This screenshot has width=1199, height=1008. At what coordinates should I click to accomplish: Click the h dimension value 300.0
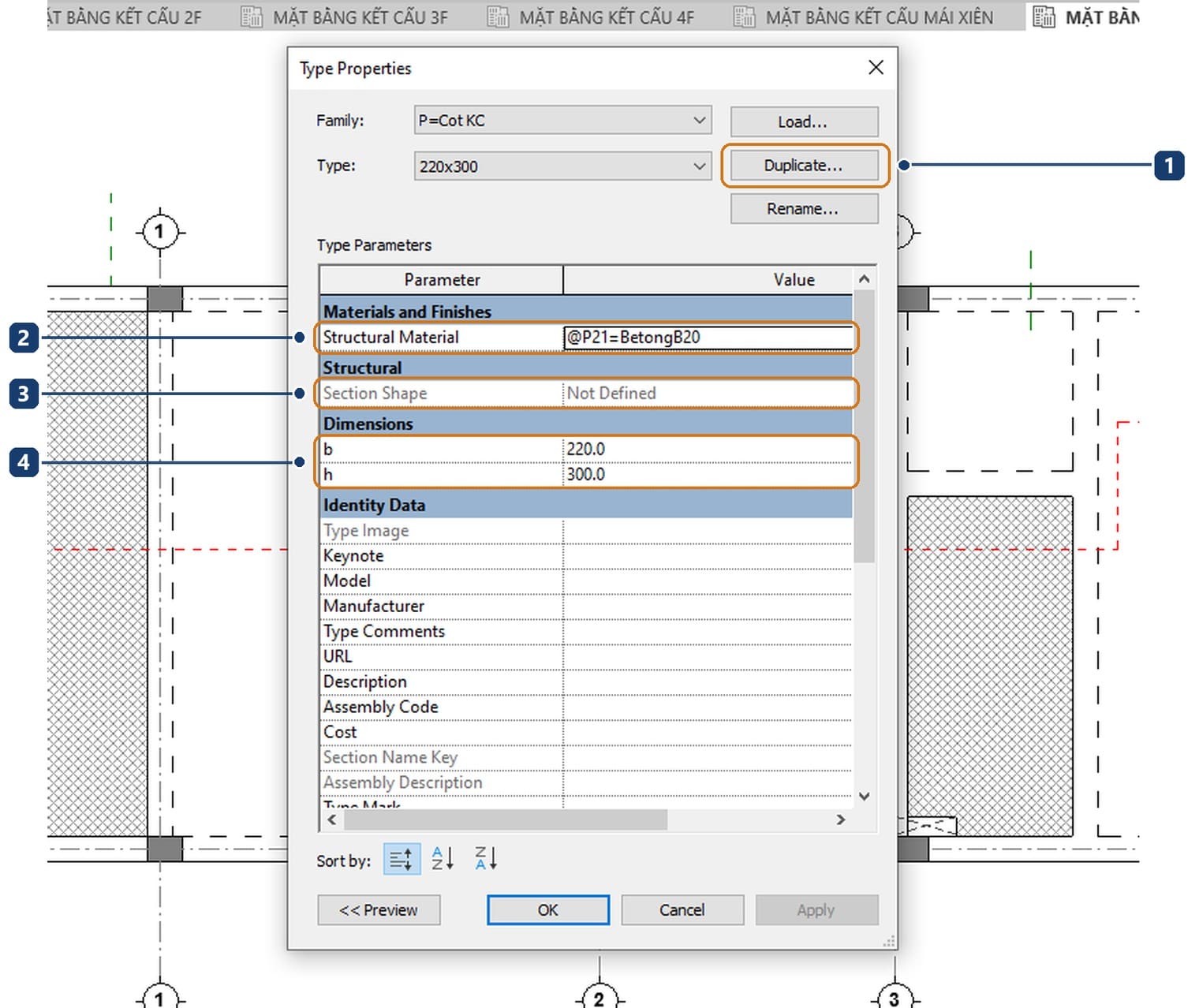[708, 474]
